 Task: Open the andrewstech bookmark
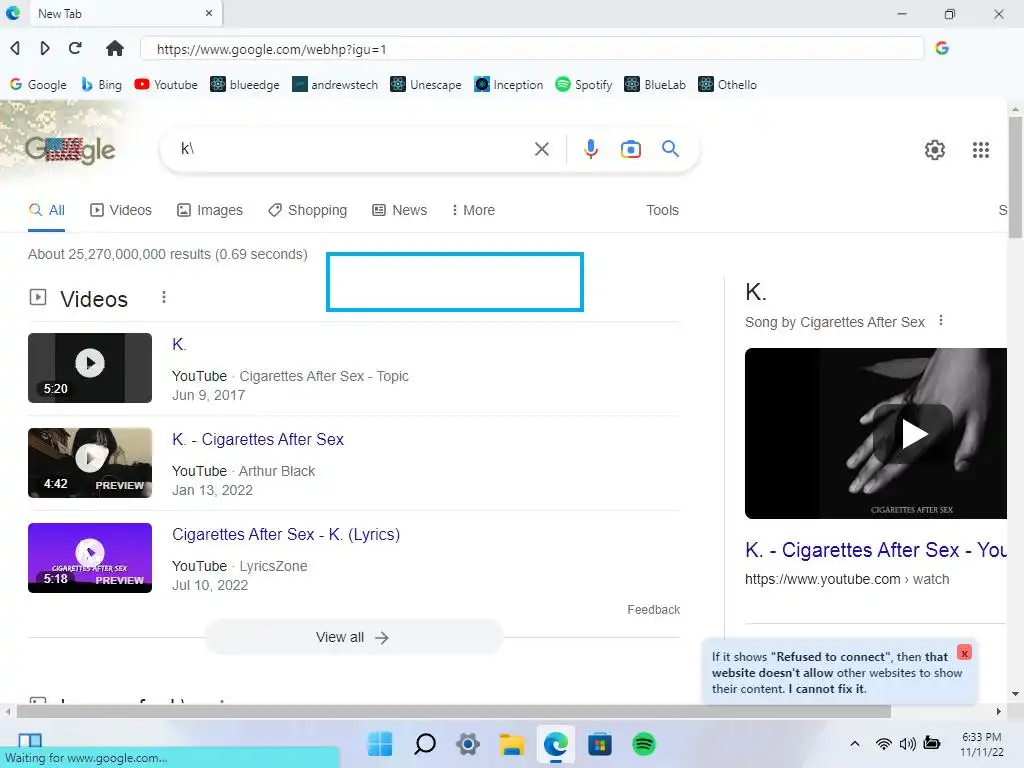click(x=335, y=85)
